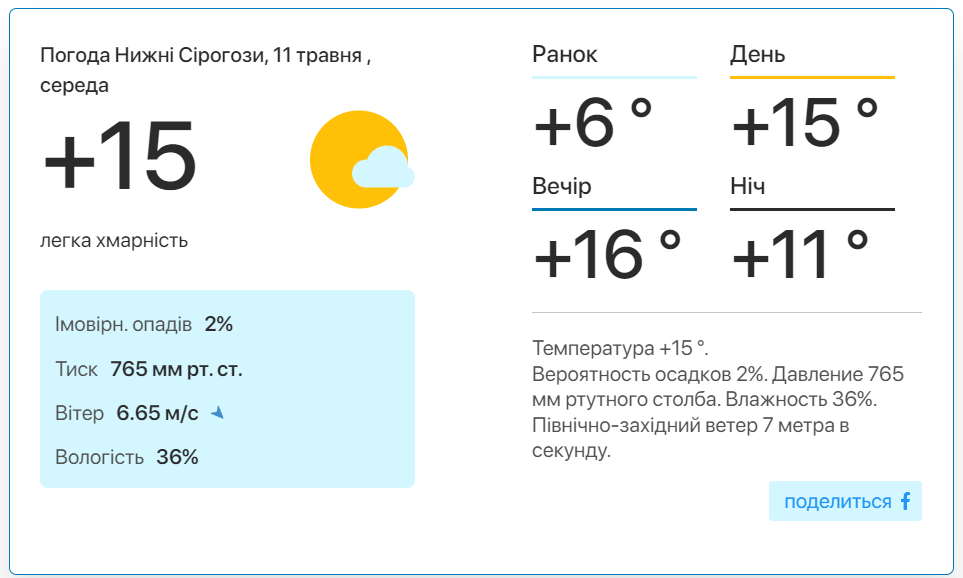Click the yellow underline beneath День
This screenshot has height=578, width=963.
click(x=812, y=77)
